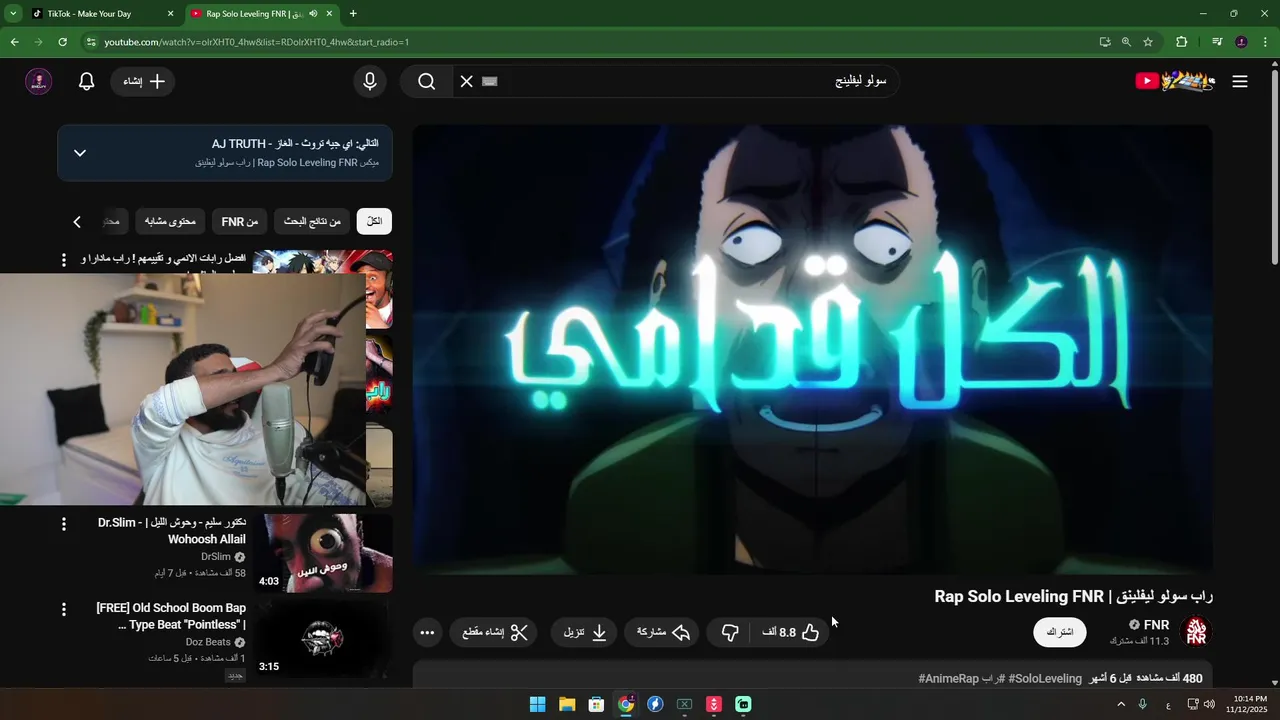Click the #SoloLeveling hashtag
Image resolution: width=1280 pixels, height=720 pixels.
(1045, 678)
